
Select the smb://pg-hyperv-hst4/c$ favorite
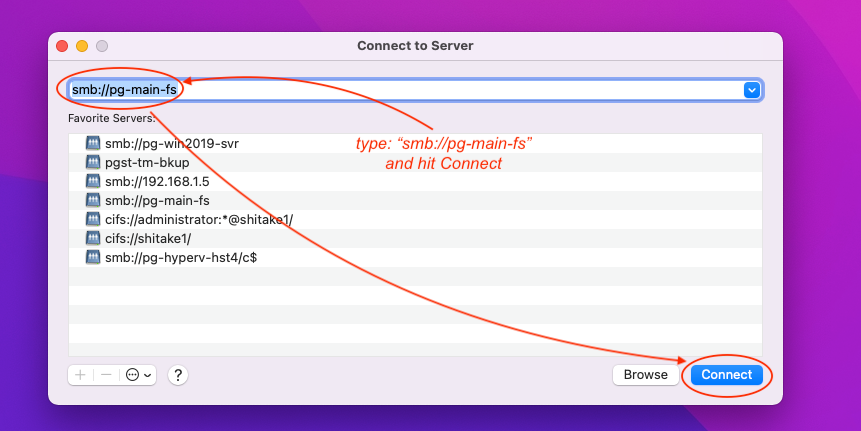click(415, 258)
